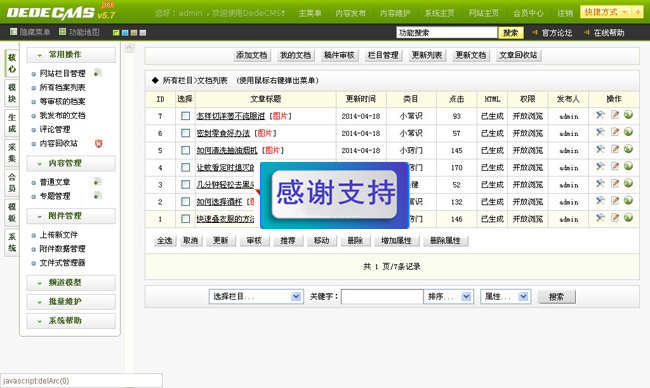The width and height of the screenshot is (650, 388).
Task: Switch to the brown skin swatch
Action: point(134,32)
